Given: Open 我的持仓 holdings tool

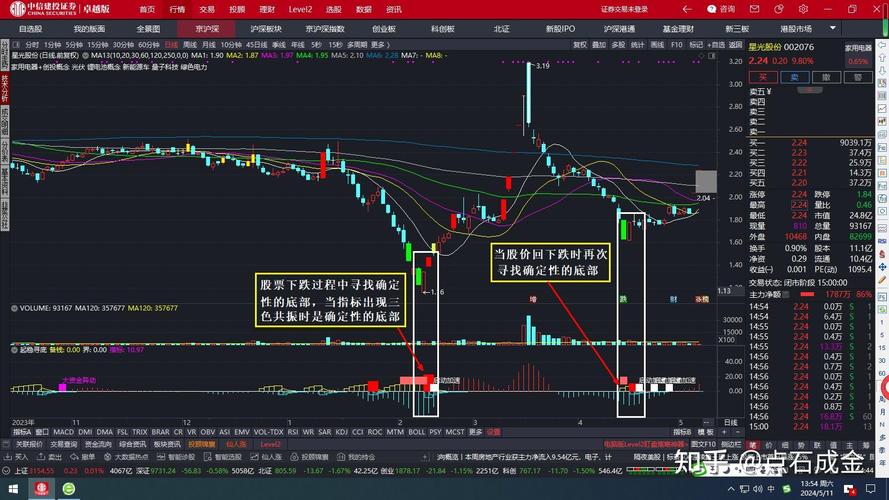Looking at the screenshot, I should tap(357, 457).
